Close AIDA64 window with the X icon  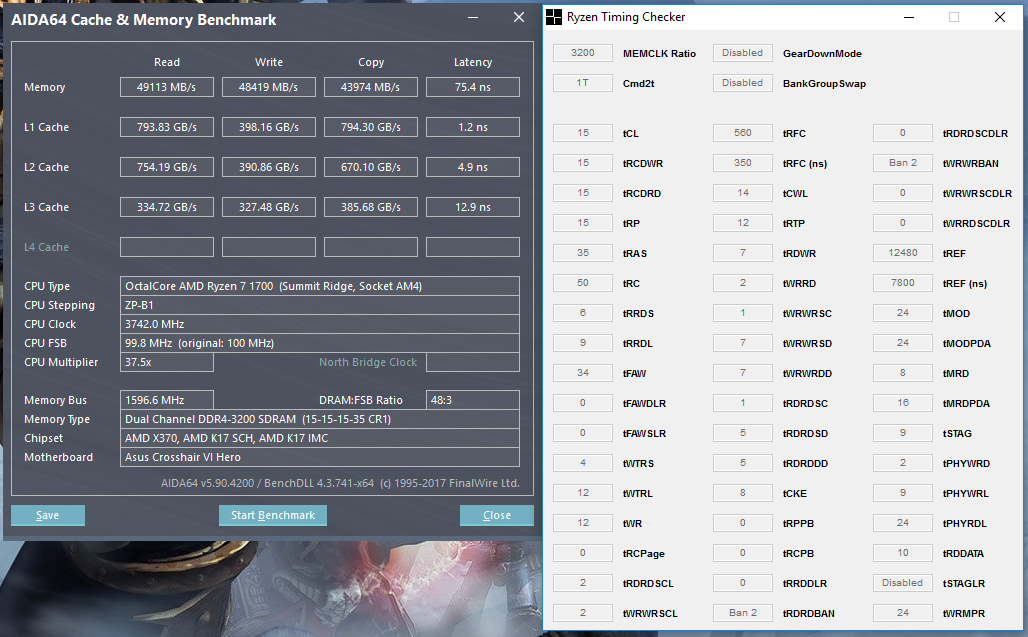coord(519,18)
